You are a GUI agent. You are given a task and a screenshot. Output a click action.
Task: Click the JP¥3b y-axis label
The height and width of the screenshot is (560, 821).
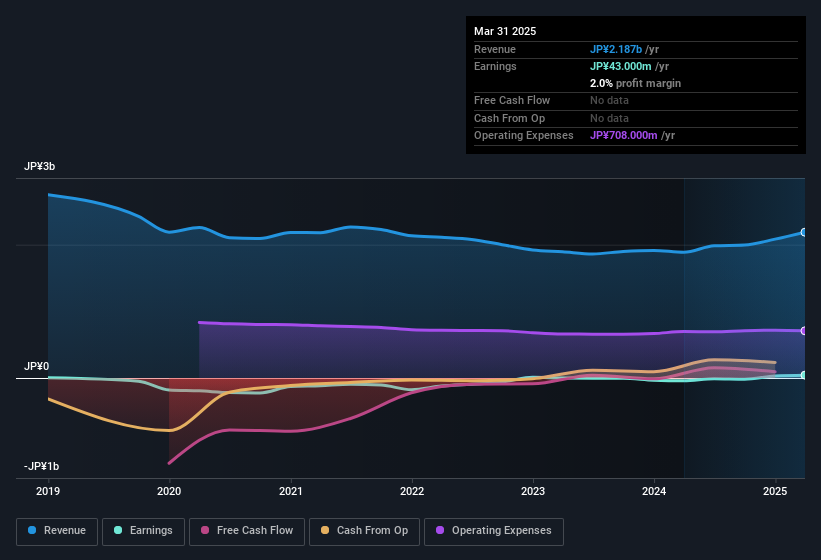39,166
